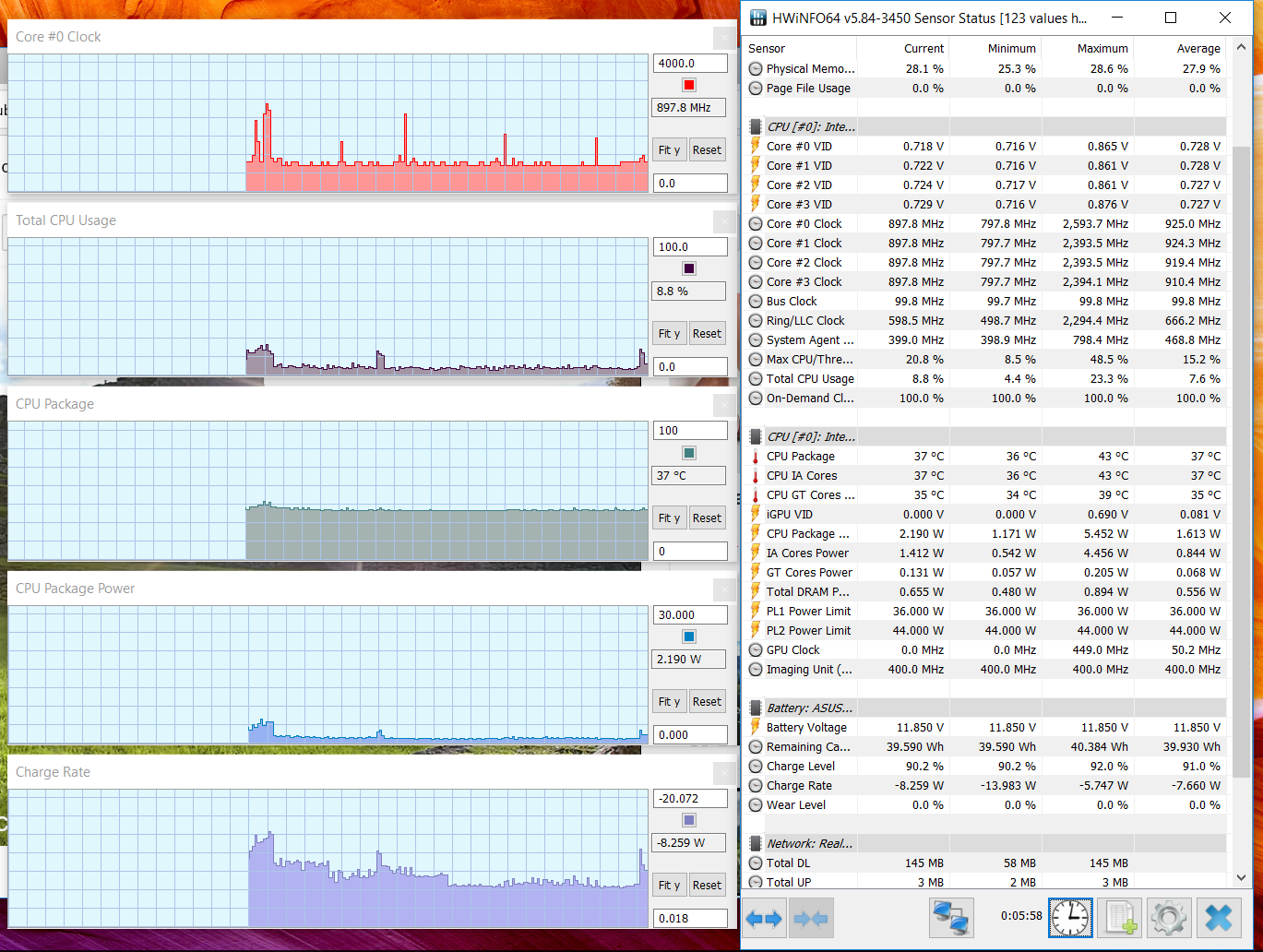Image resolution: width=1263 pixels, height=952 pixels.
Task: Click the Sensor column header
Action: tap(799, 48)
